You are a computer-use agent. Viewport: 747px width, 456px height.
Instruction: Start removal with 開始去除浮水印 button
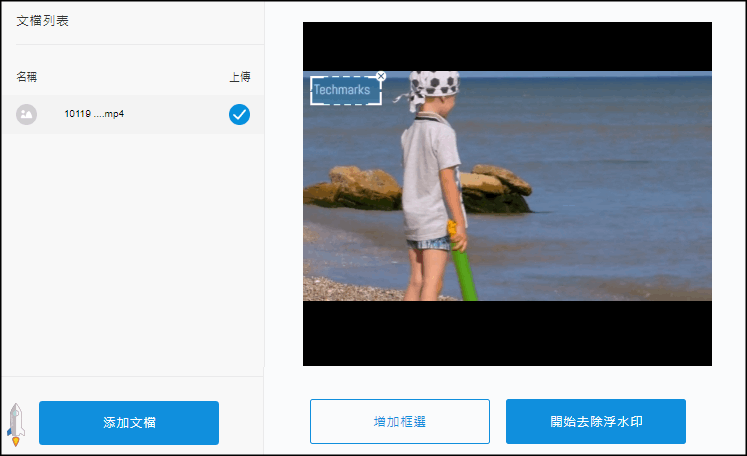point(596,422)
